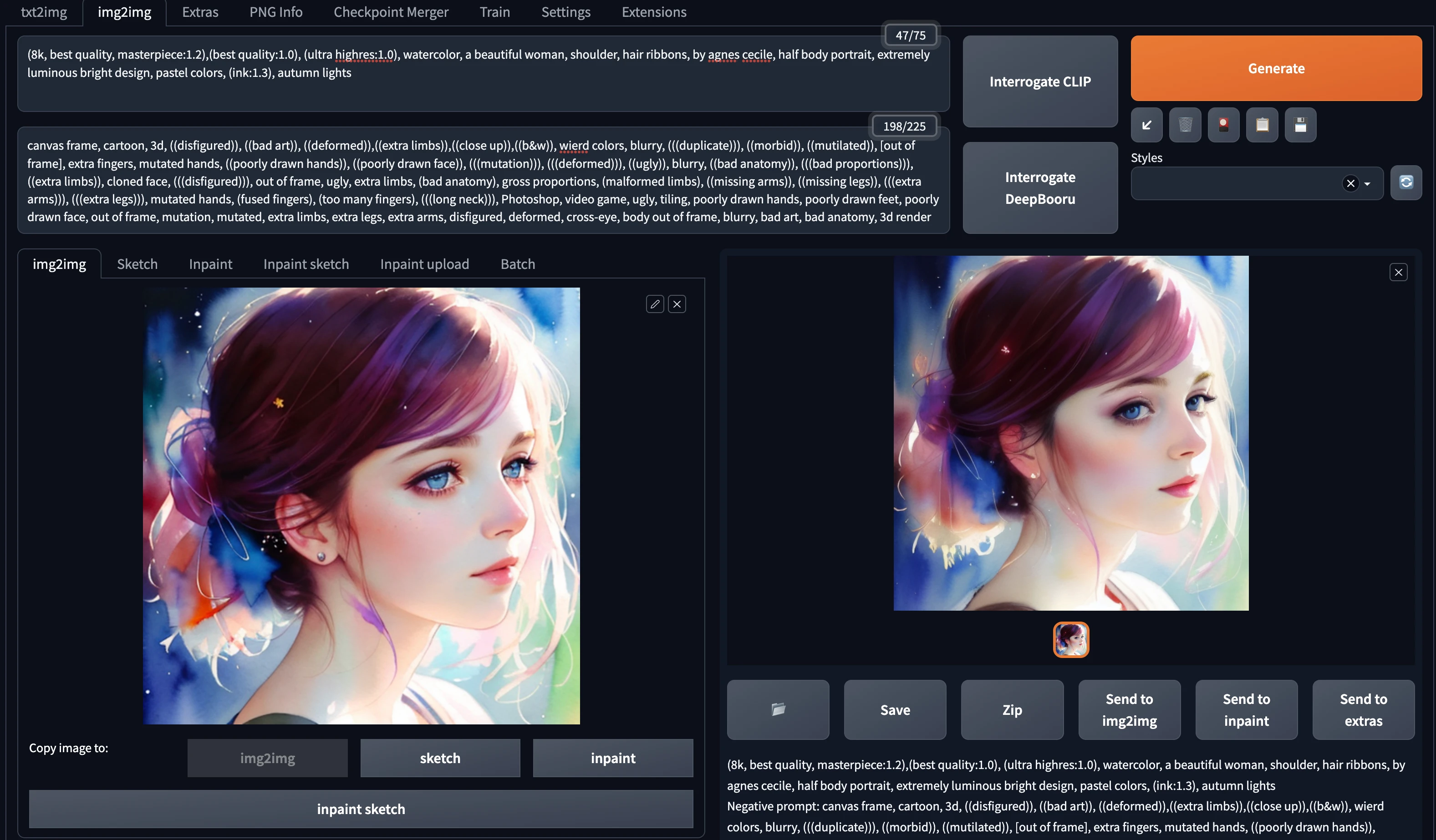Close the output gallery preview
Viewport: 1436px width, 840px height.
(x=1398, y=272)
